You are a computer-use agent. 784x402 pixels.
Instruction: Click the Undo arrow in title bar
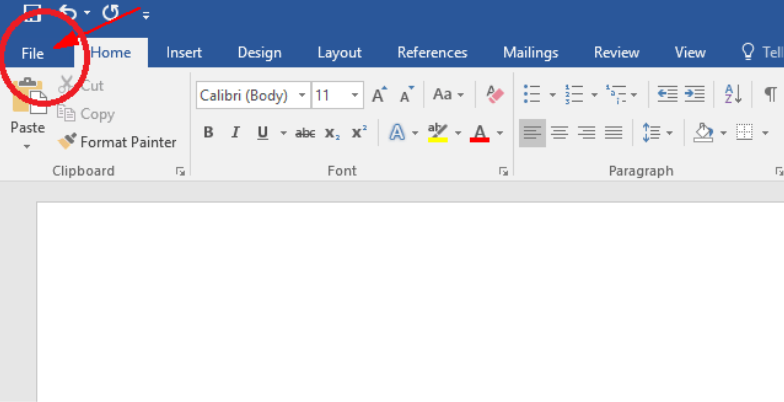pyautogui.click(x=67, y=12)
